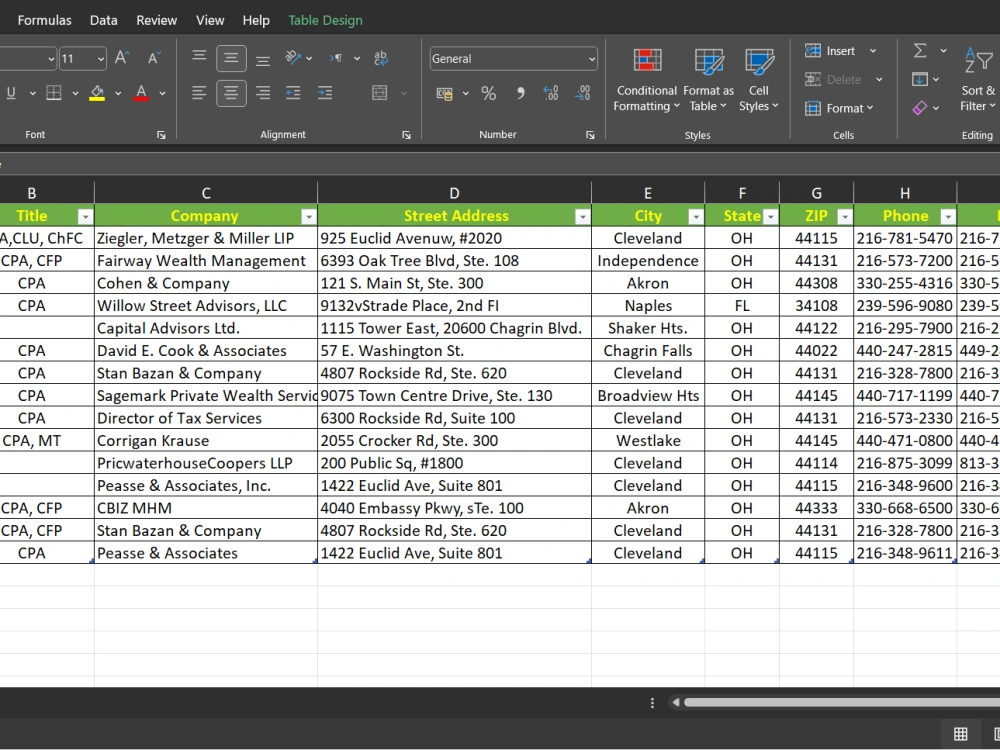This screenshot has width=1000, height=750.
Task: Open Street Address filter dropdown
Action: tap(582, 217)
